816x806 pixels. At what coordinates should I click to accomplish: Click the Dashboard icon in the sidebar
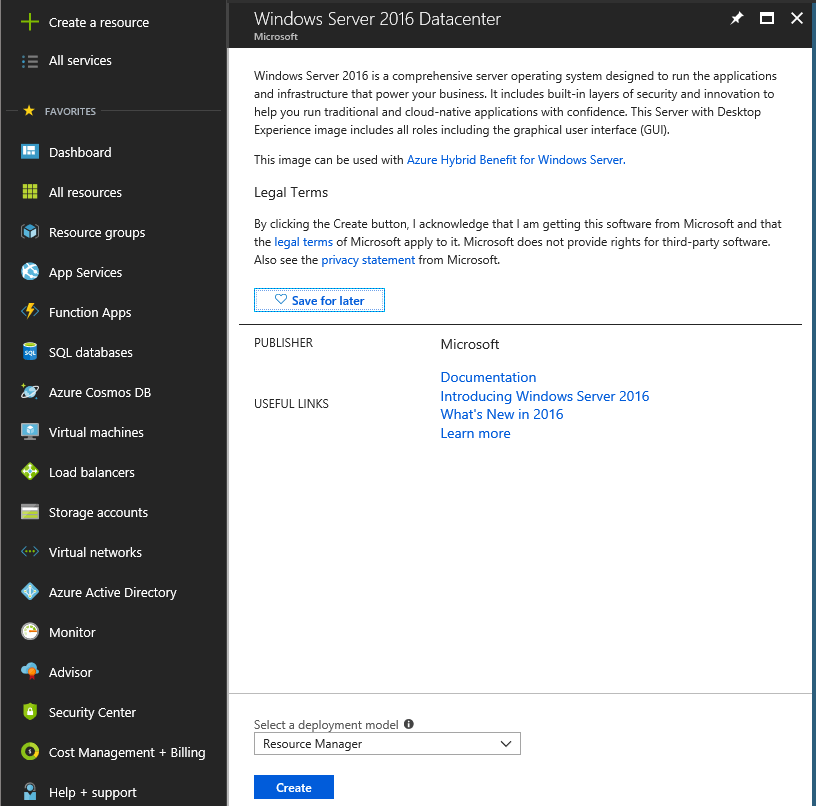[x=30, y=151]
